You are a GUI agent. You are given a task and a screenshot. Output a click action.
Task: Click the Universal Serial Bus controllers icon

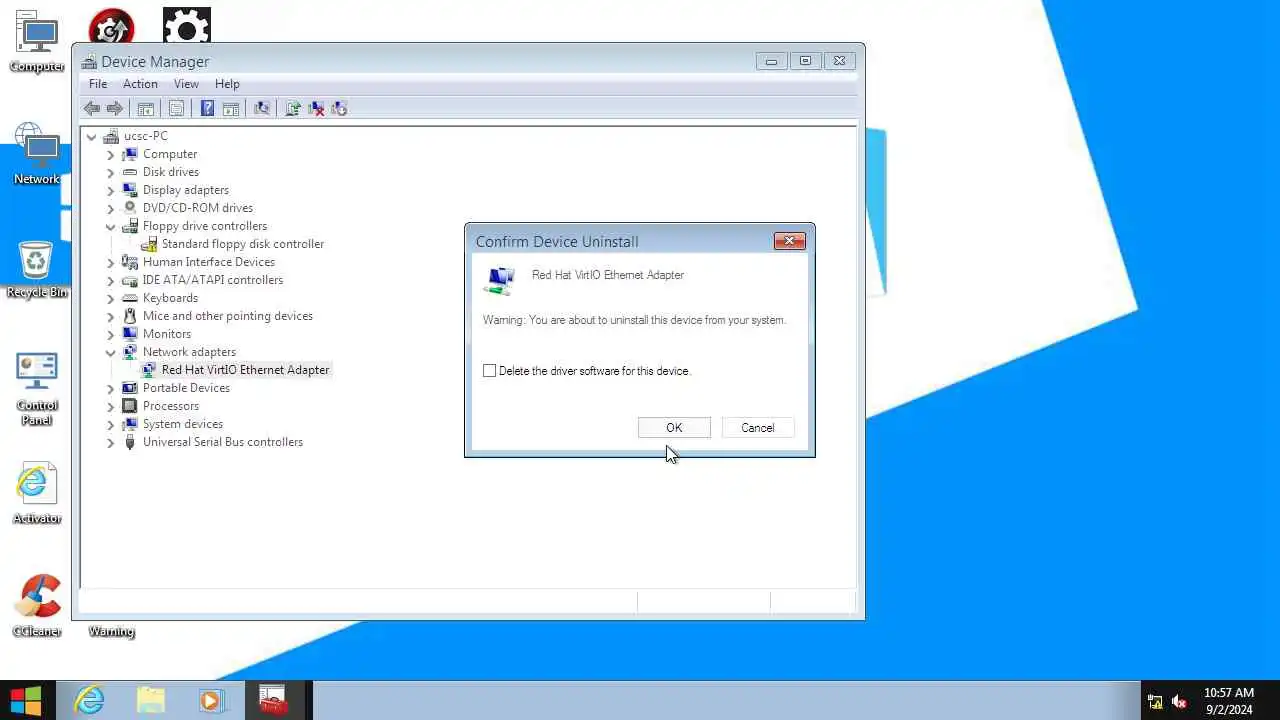pyautogui.click(x=129, y=442)
